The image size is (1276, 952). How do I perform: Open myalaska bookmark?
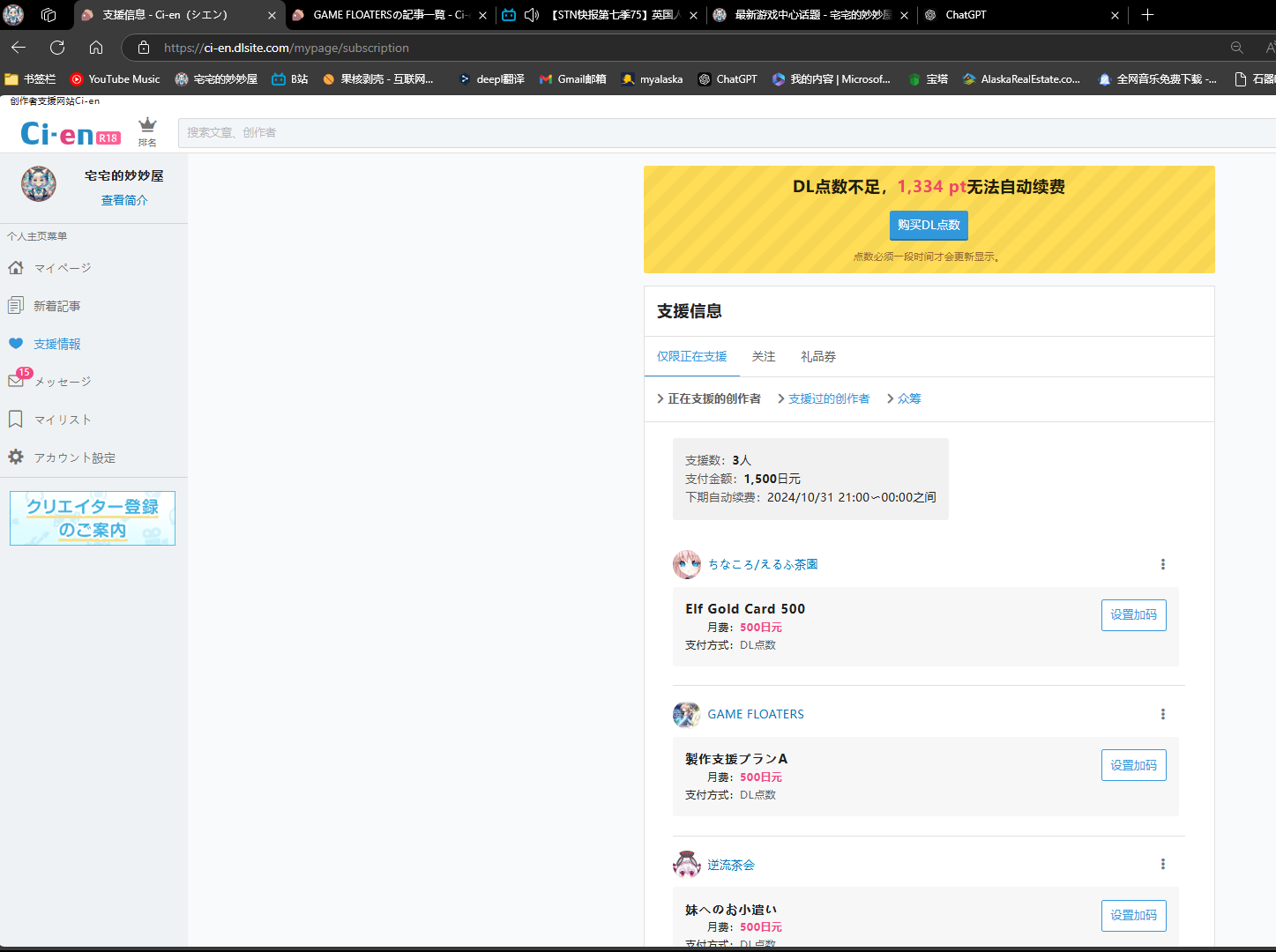[653, 79]
